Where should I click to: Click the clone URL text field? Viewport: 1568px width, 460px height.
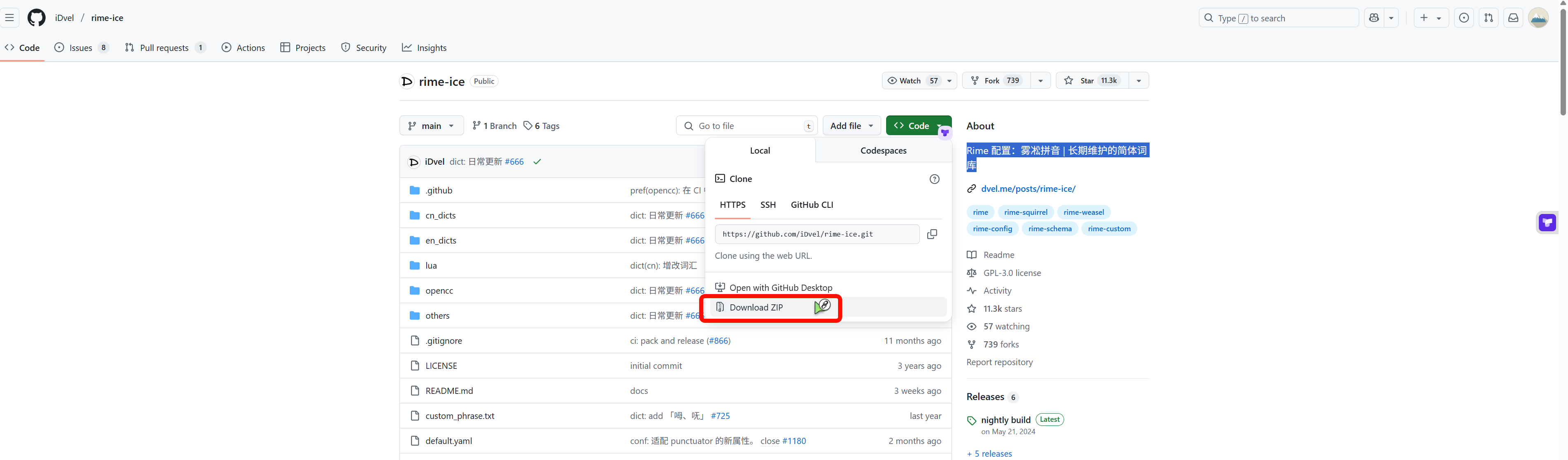817,234
